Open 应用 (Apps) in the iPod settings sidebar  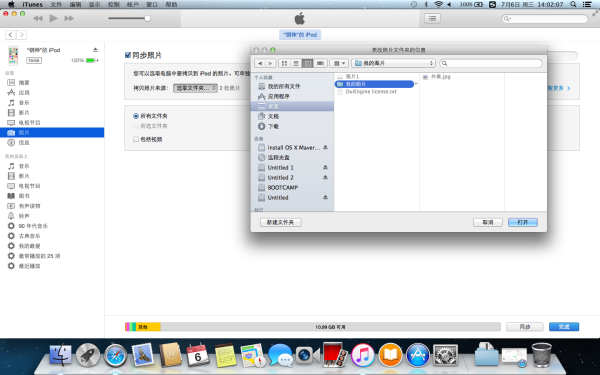[x=24, y=93]
